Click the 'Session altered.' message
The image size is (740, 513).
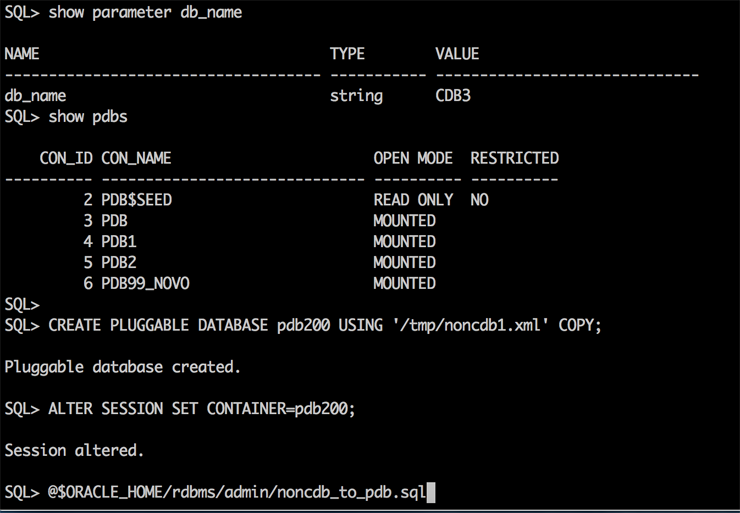(x=75, y=451)
